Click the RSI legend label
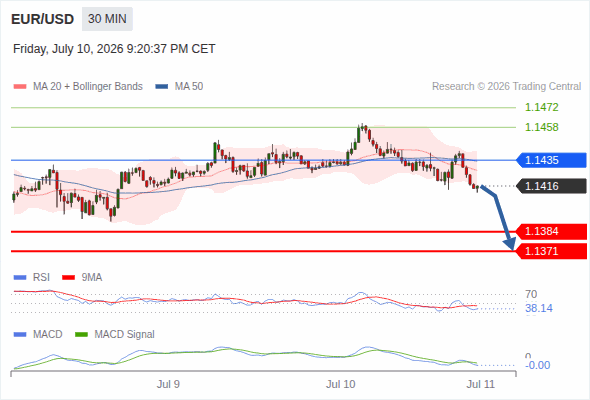Image resolution: width=590 pixels, height=400 pixels. click(41, 278)
